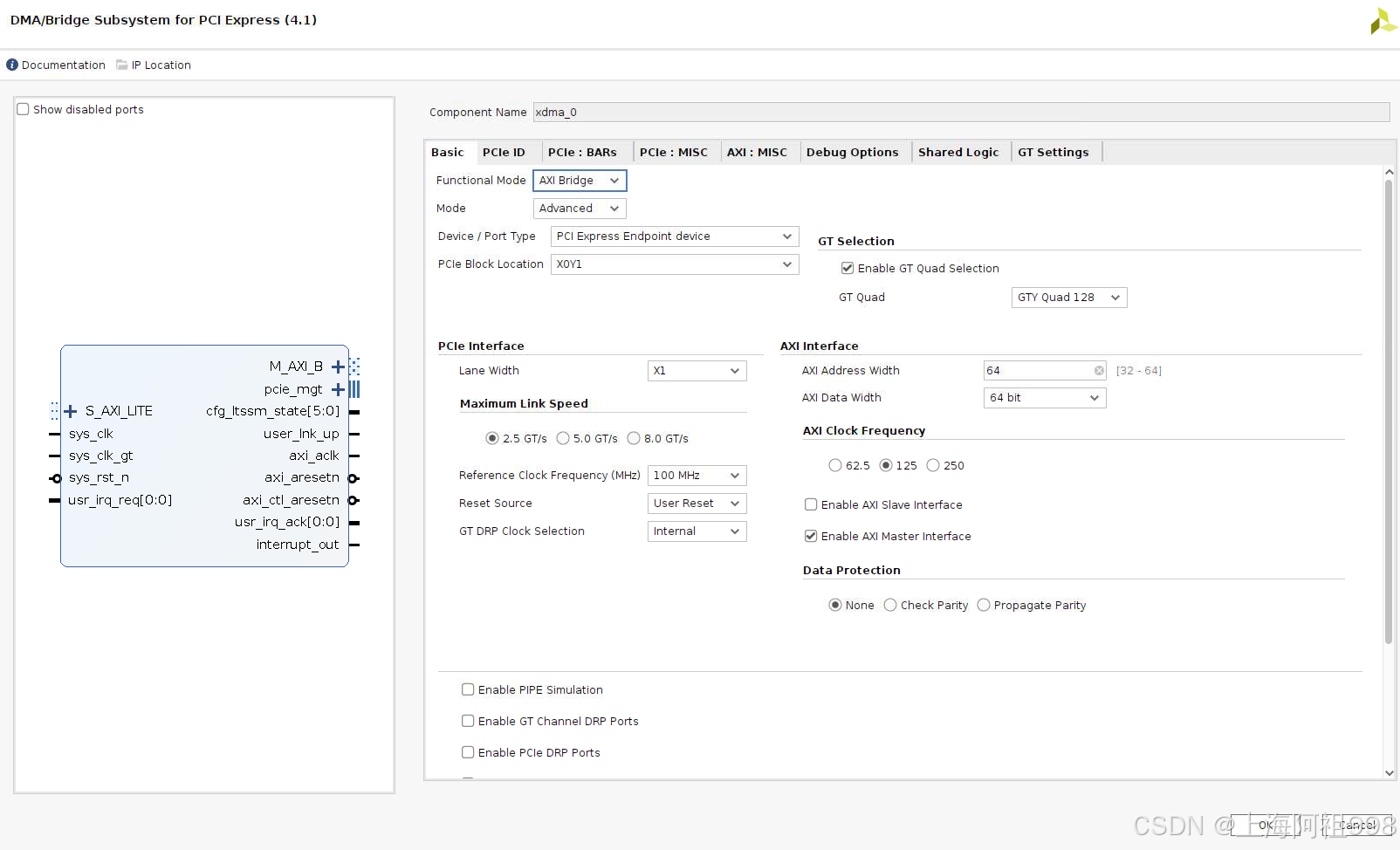The height and width of the screenshot is (850, 1400).
Task: Open GT DRP Clock Selection dropdown
Action: (697, 531)
